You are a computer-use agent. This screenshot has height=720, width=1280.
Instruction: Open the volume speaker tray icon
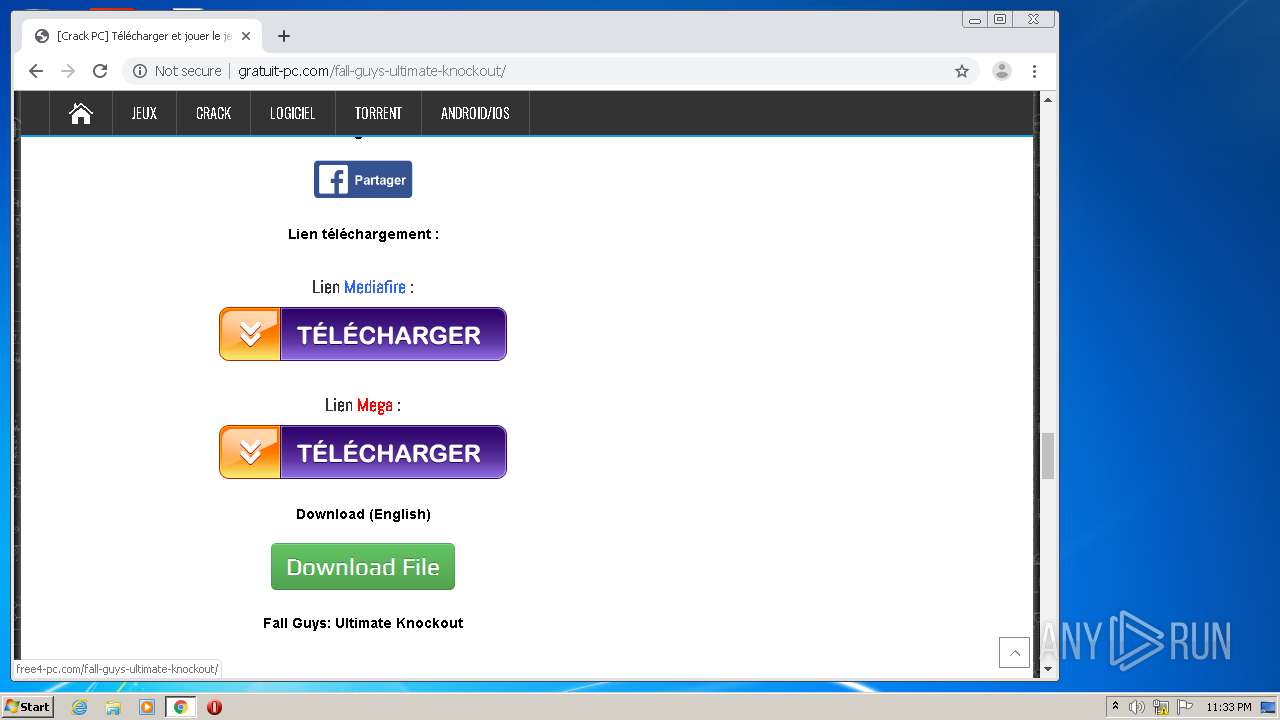[x=1137, y=707]
